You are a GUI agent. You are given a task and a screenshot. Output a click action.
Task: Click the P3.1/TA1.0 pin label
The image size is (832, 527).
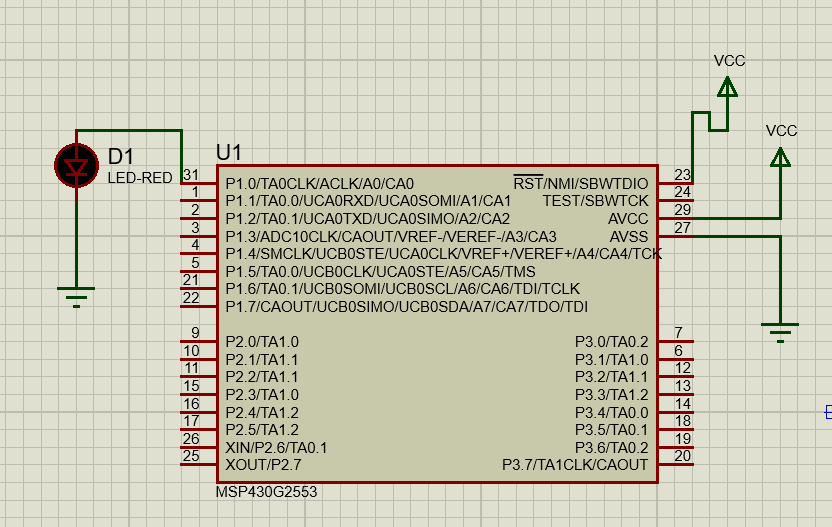612,360
